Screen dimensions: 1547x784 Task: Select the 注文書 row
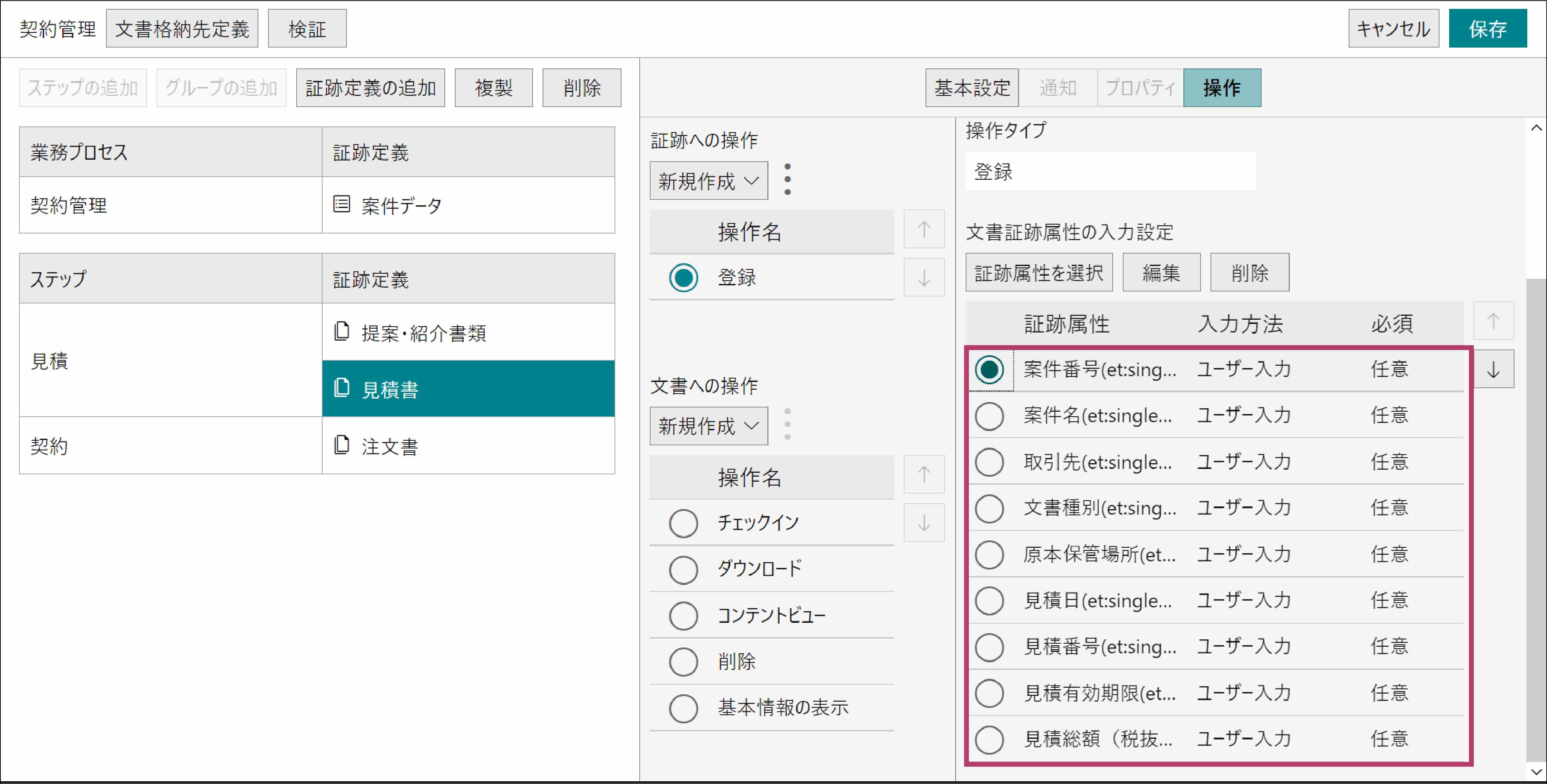[468, 445]
